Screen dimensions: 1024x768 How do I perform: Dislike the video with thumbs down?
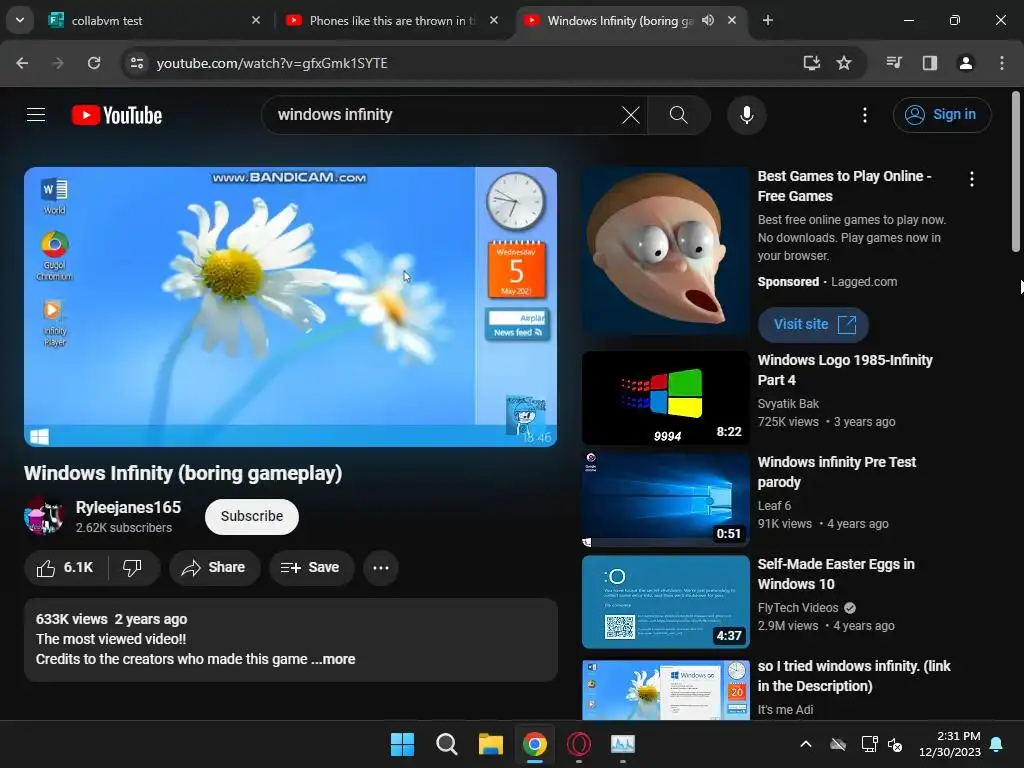(x=133, y=568)
